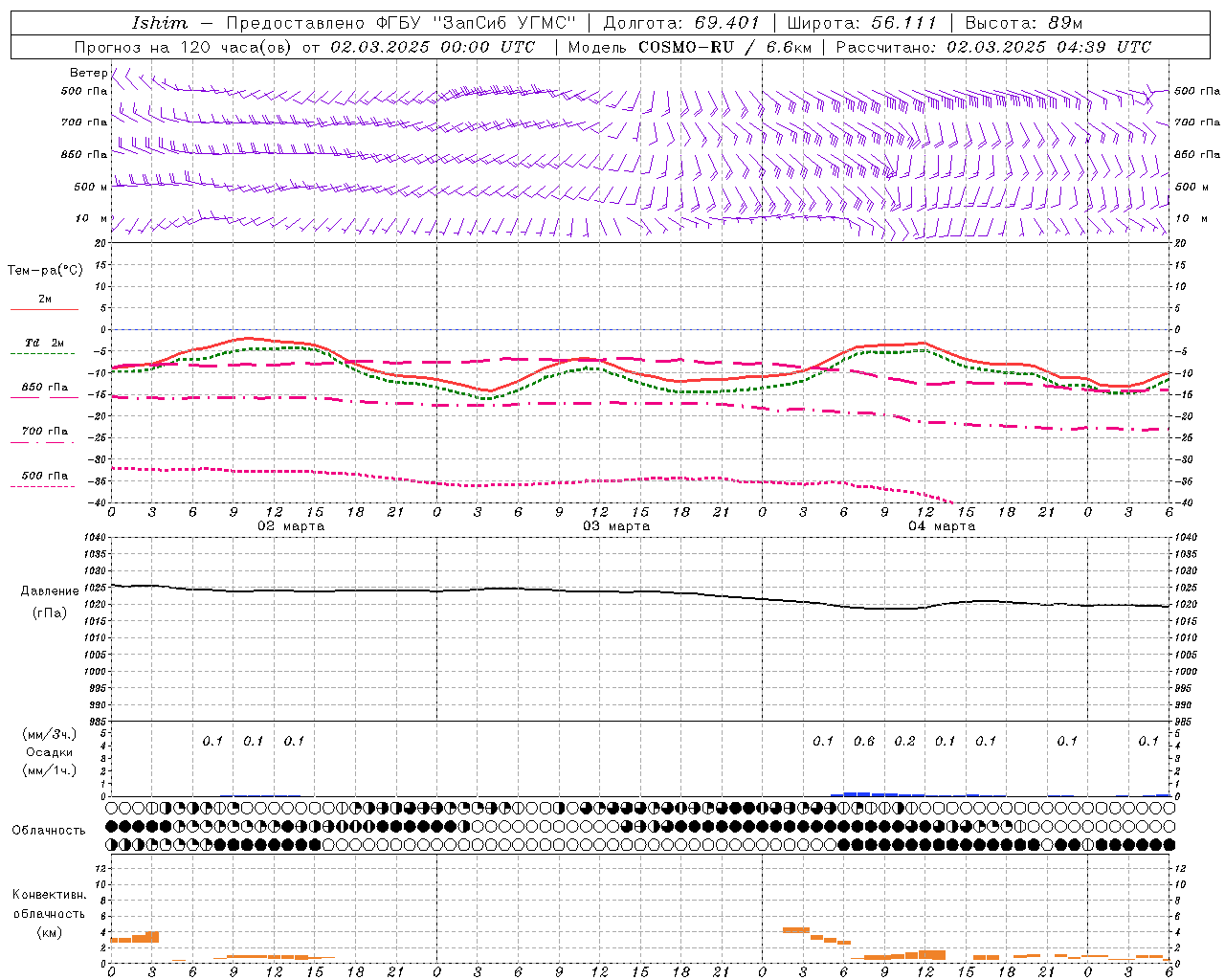Click the "0.2" precipitation amount value
Viewport: 1225px width, 980px height.
point(904,742)
